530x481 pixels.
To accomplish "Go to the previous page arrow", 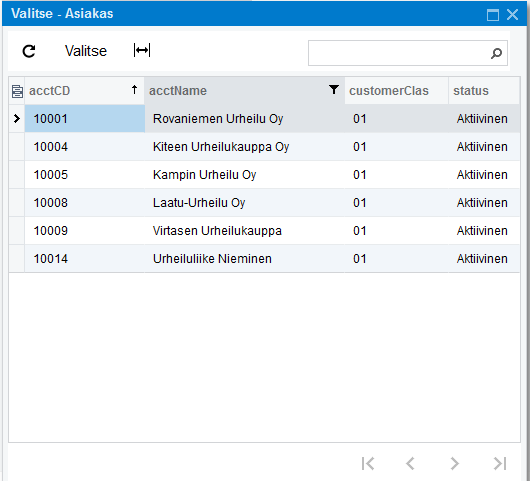I will (410, 463).
